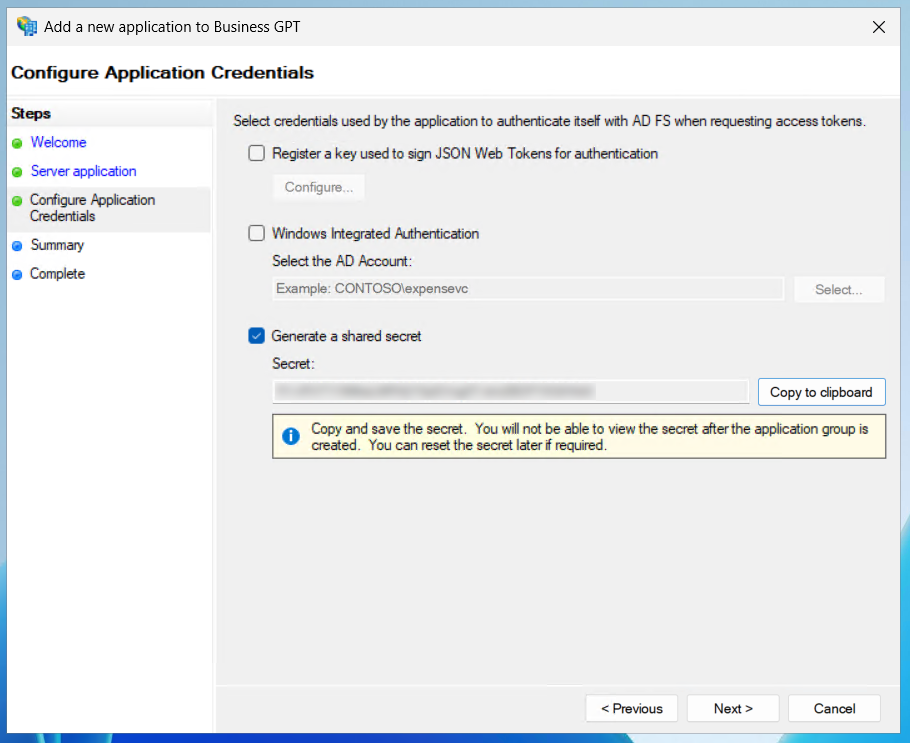Click the 'Select credentials used by the application' description
Screen dimensions: 910x743
coord(550,121)
